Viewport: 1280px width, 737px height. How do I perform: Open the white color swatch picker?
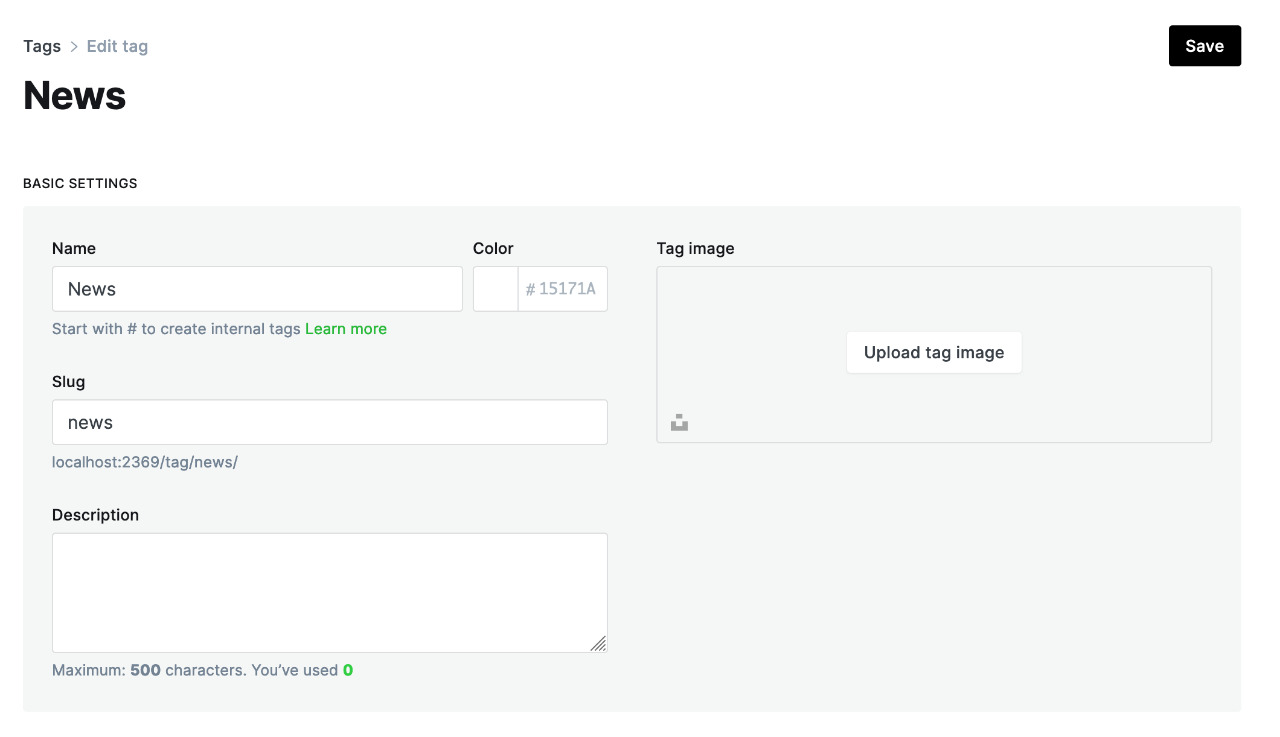coord(496,289)
